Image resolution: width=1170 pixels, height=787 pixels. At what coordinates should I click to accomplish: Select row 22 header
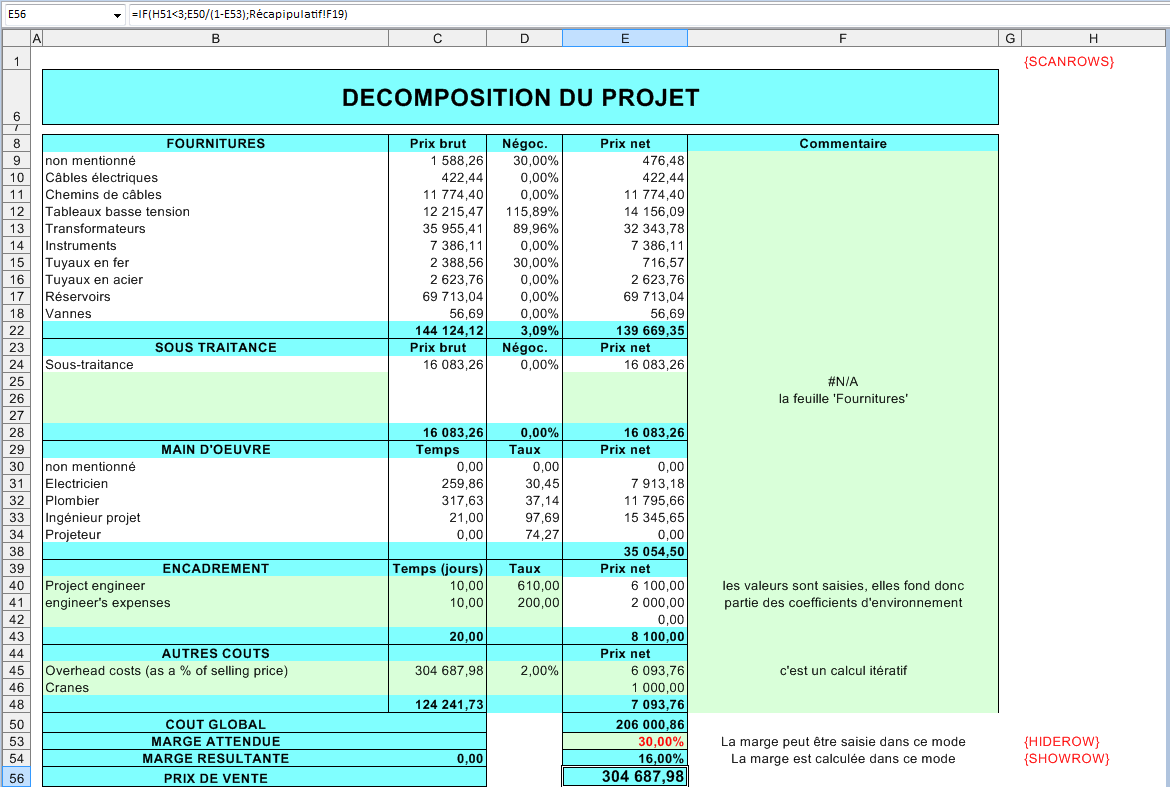[16, 330]
